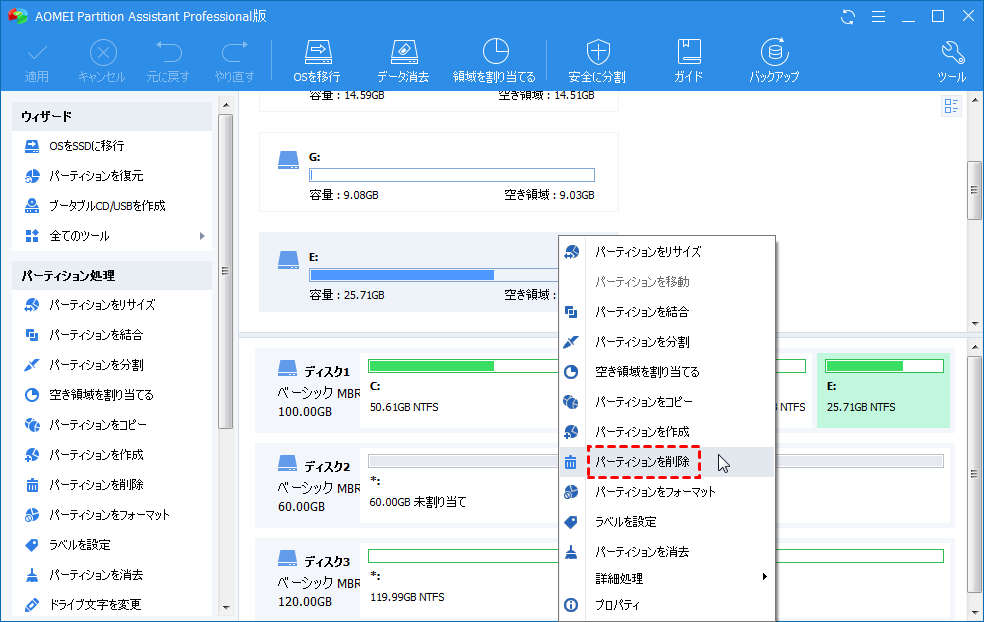
Task: Select the 60.00GB 未割り当て space on ディスク2
Action: click(460, 486)
